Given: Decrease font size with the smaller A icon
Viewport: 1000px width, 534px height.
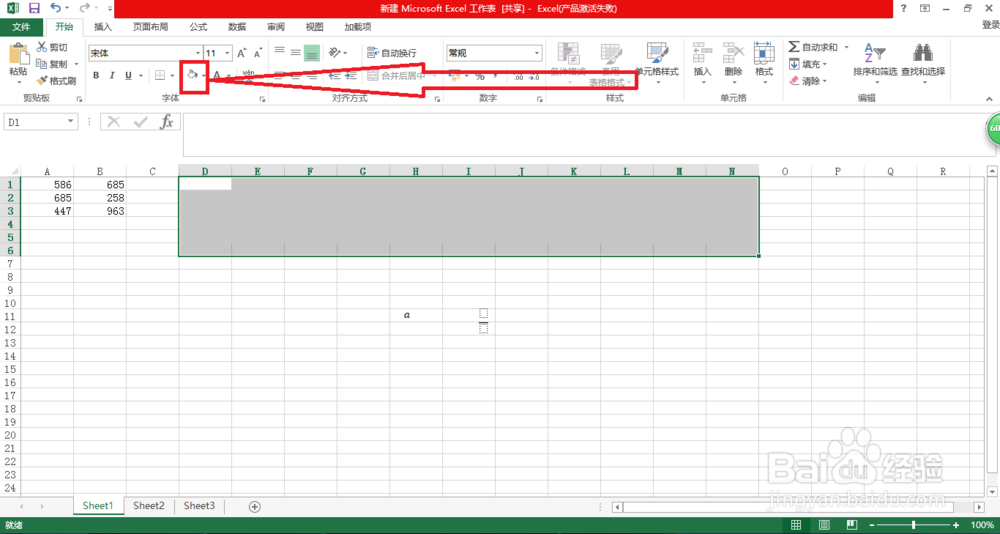Looking at the screenshot, I should (x=258, y=54).
